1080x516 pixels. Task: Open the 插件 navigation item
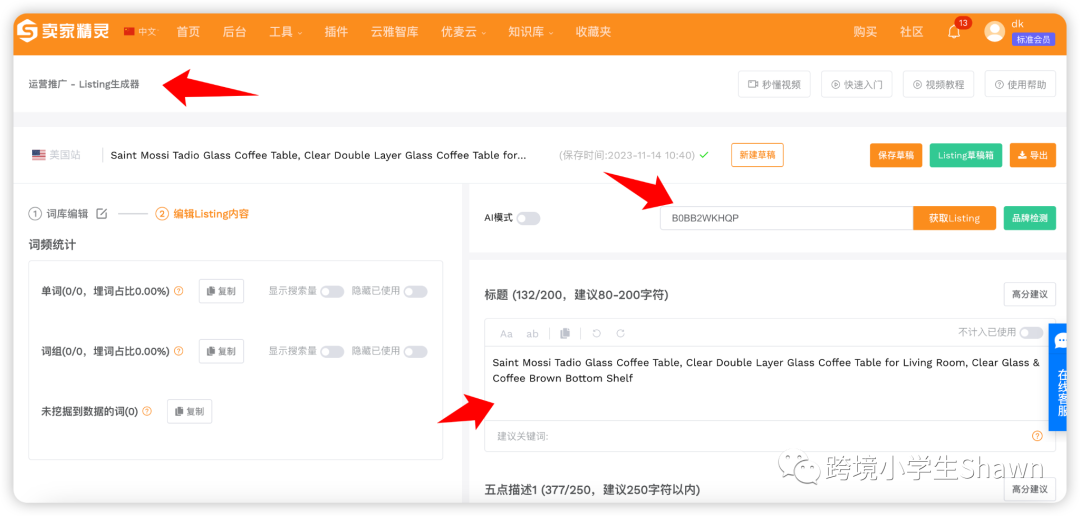click(336, 32)
